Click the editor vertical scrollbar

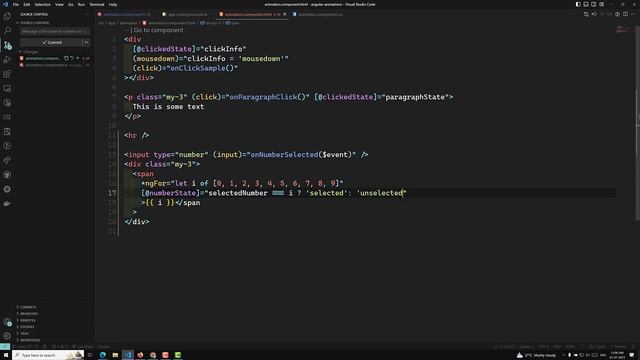click(x=638, y=122)
